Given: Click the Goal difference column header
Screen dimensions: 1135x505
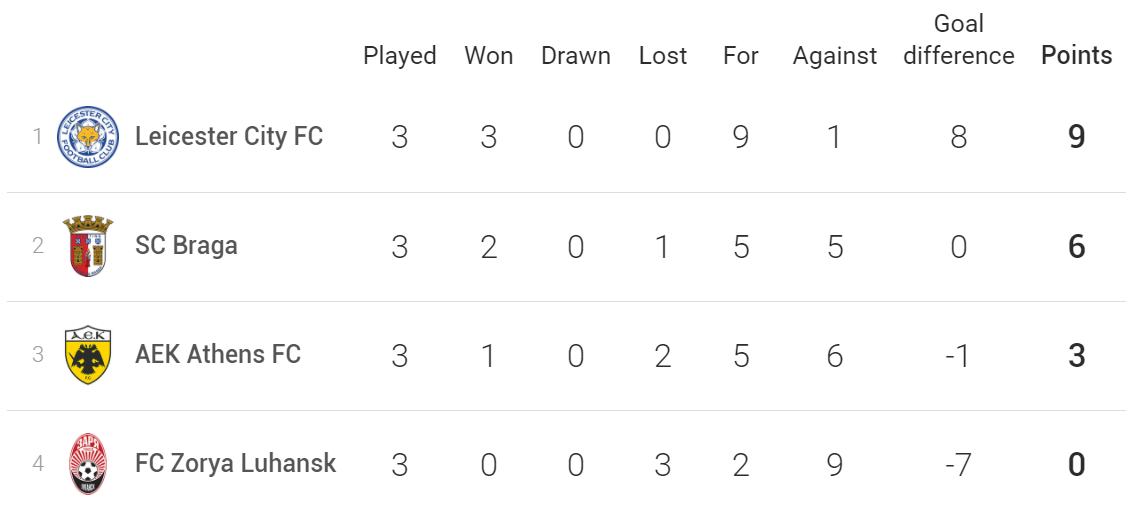Looking at the screenshot, I should (x=958, y=40).
